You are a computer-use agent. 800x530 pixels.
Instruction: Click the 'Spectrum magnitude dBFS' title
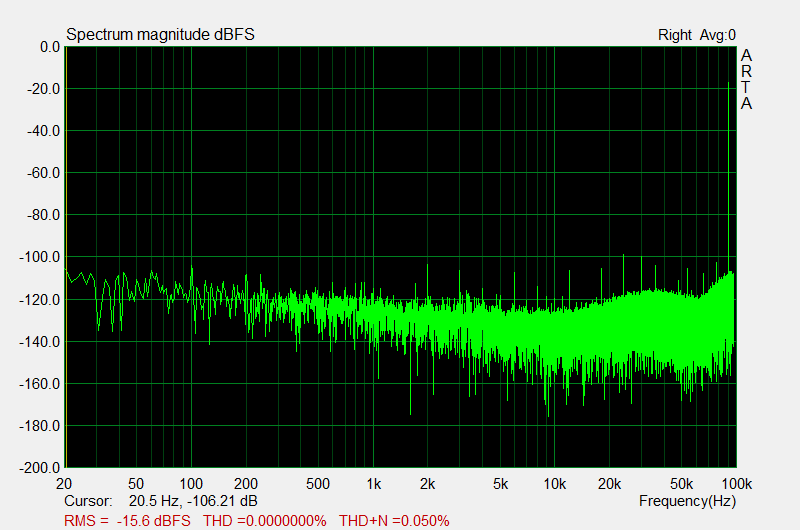coord(160,35)
